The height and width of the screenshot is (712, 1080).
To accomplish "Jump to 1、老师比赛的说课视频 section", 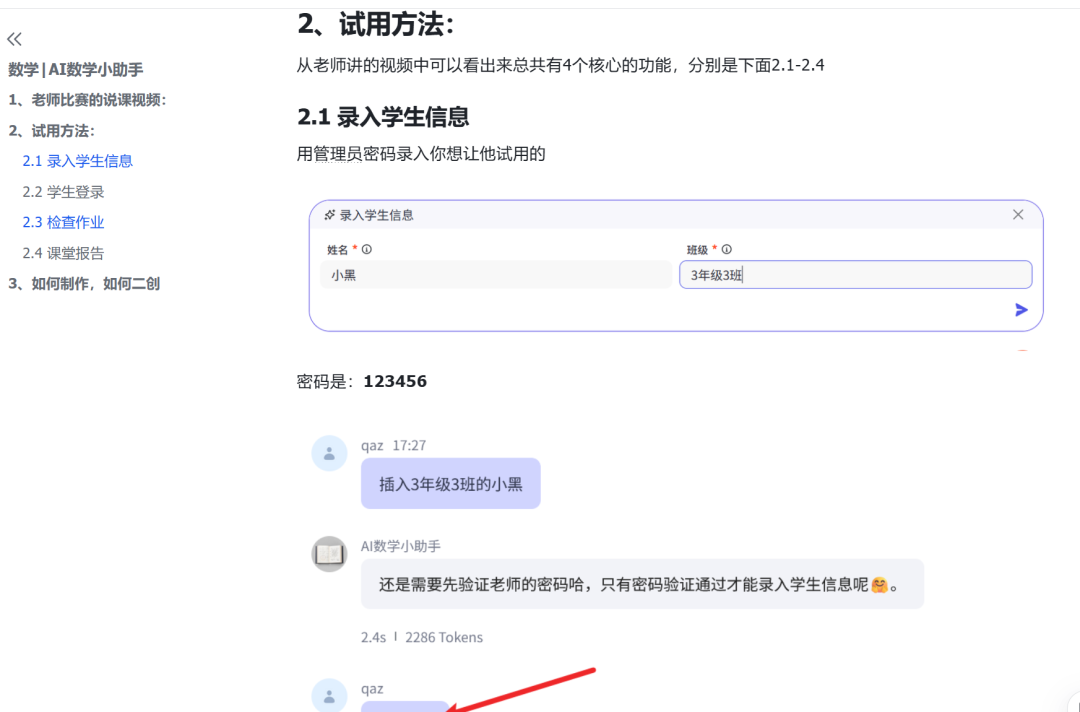I will coord(87,100).
